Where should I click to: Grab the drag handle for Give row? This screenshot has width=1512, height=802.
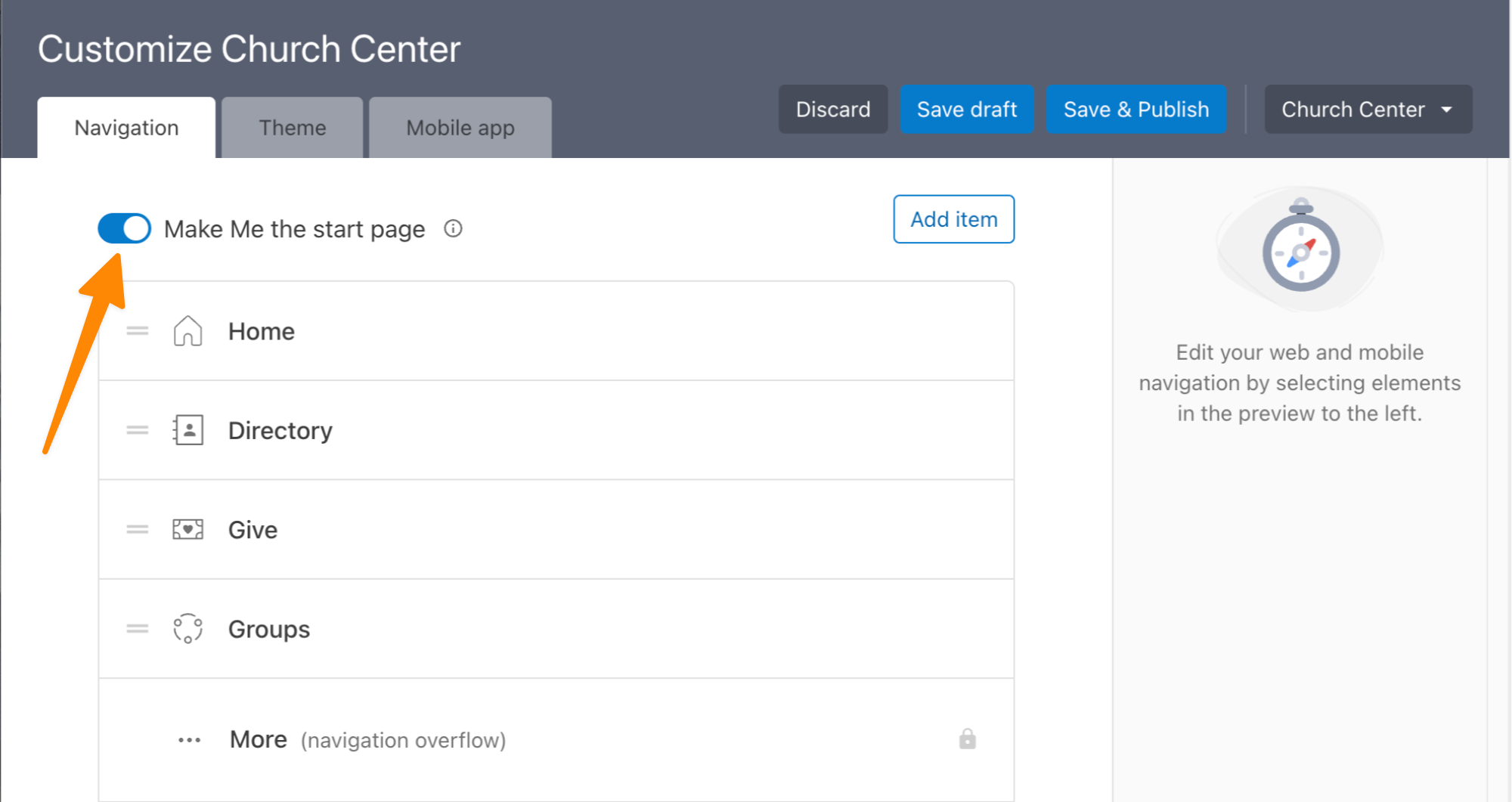pyautogui.click(x=138, y=529)
